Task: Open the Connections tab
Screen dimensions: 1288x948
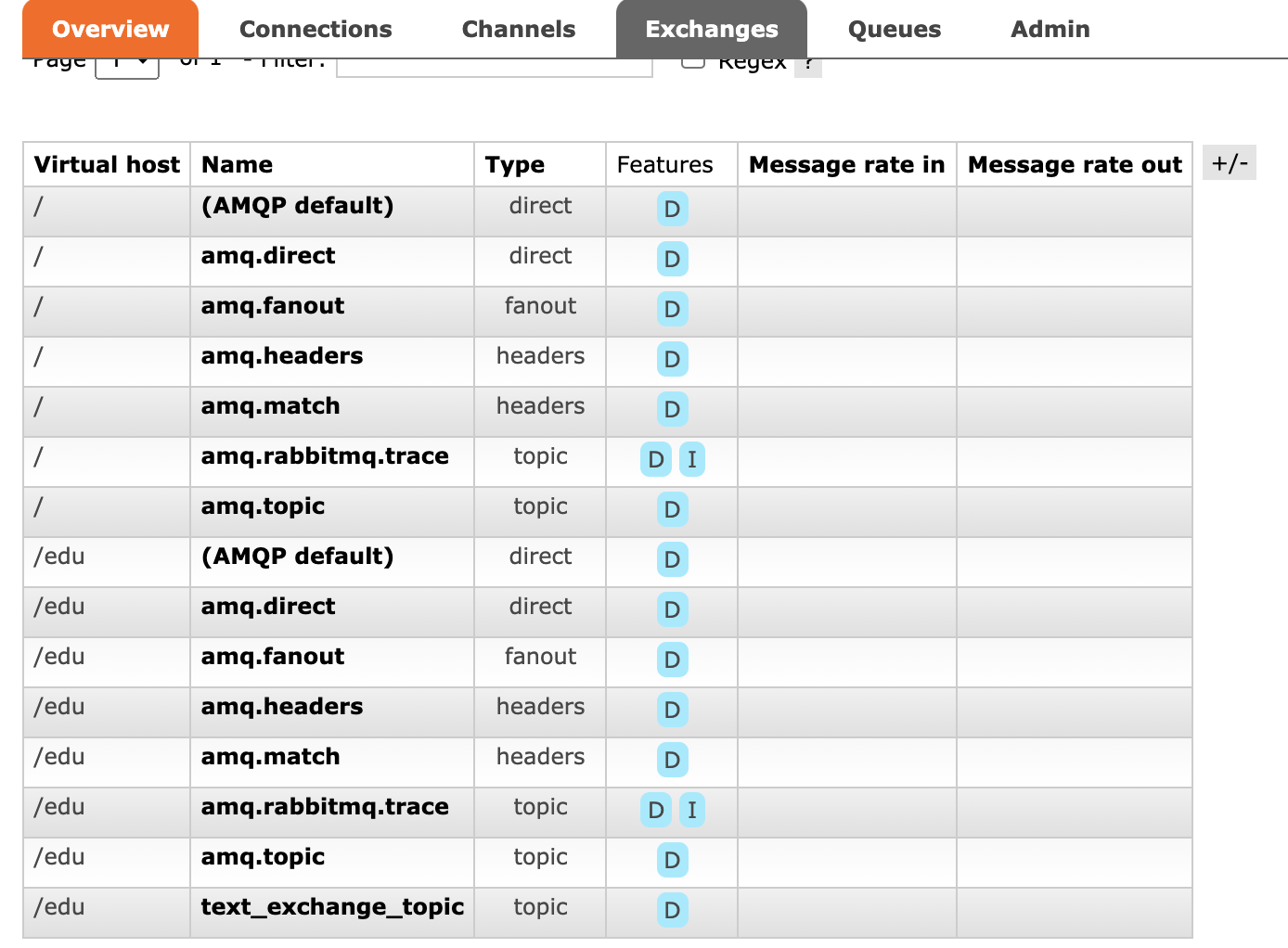Action: [316, 30]
